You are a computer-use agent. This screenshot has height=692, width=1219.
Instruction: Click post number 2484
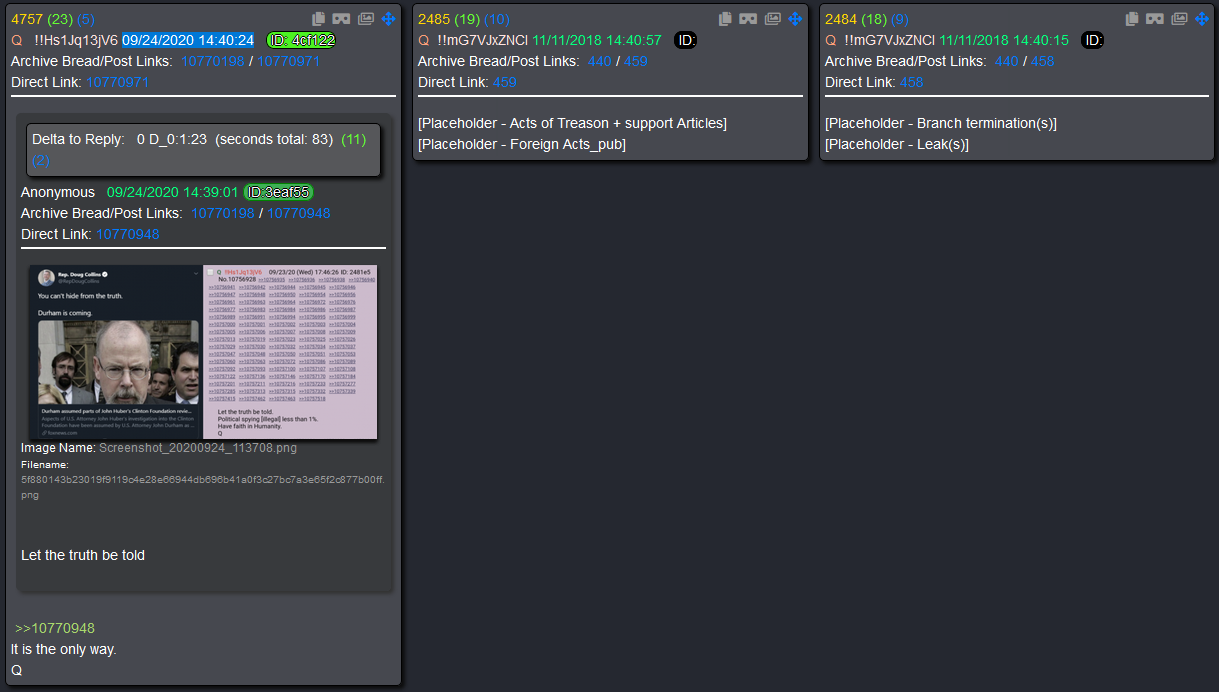click(841, 19)
